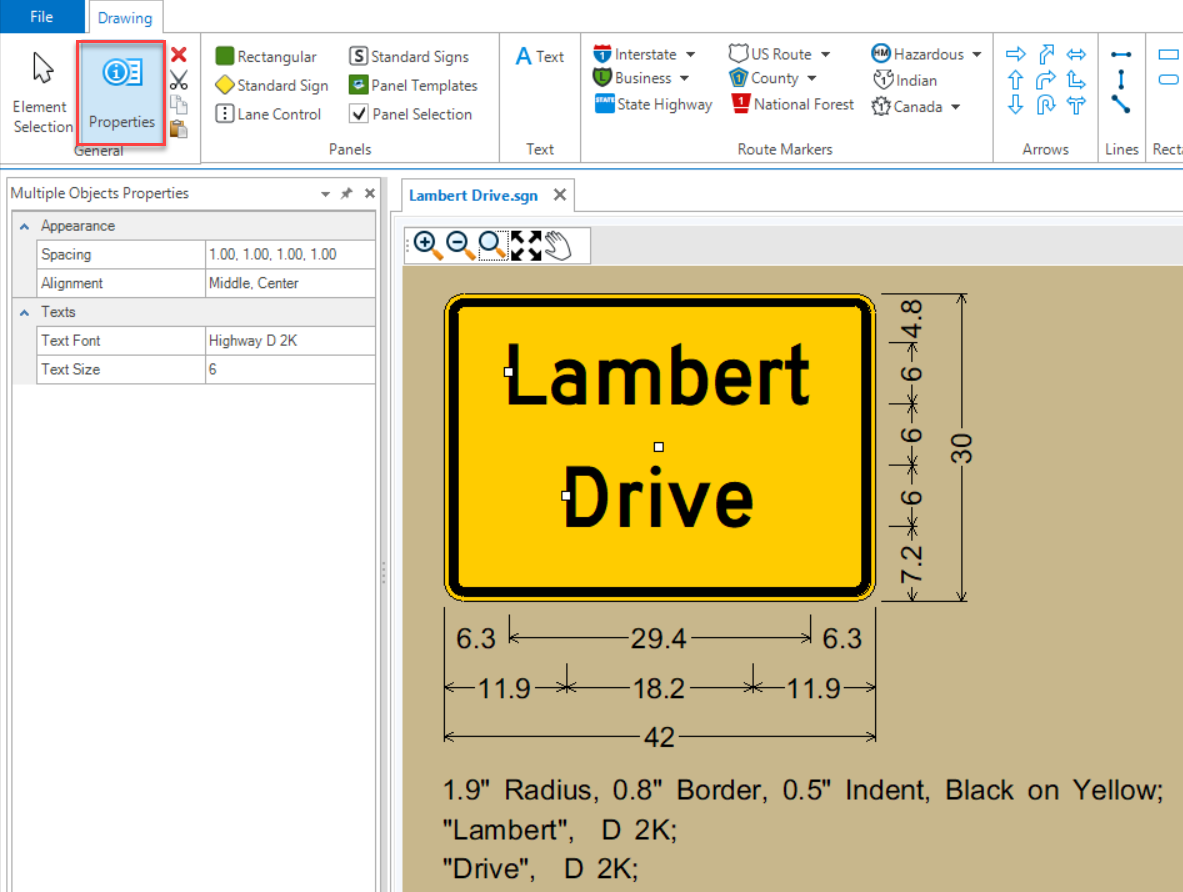Select the diagonal line tool
1183x892 pixels.
click(1121, 105)
